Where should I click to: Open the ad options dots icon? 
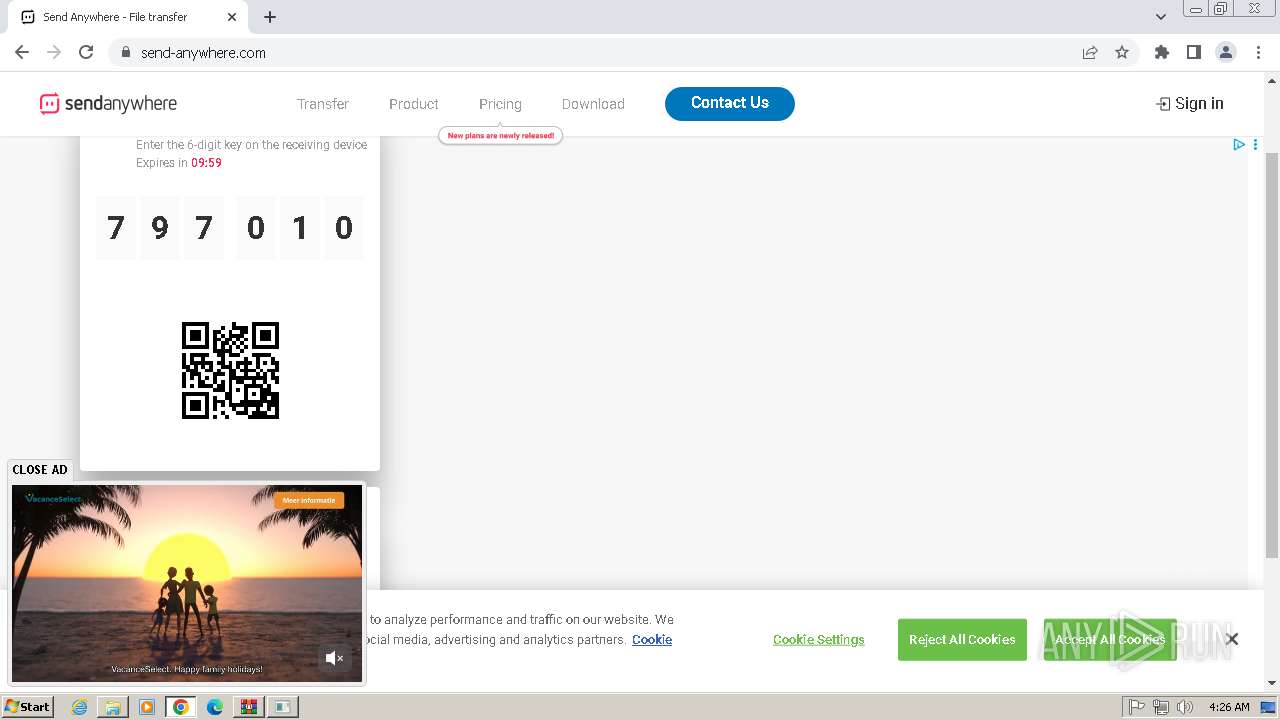[1255, 144]
